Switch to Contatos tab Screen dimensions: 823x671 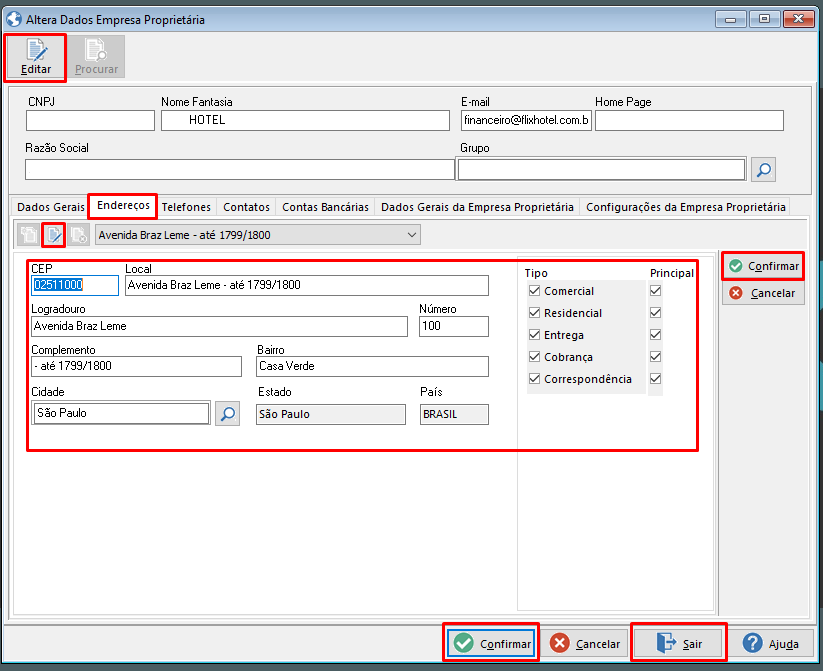coord(246,207)
